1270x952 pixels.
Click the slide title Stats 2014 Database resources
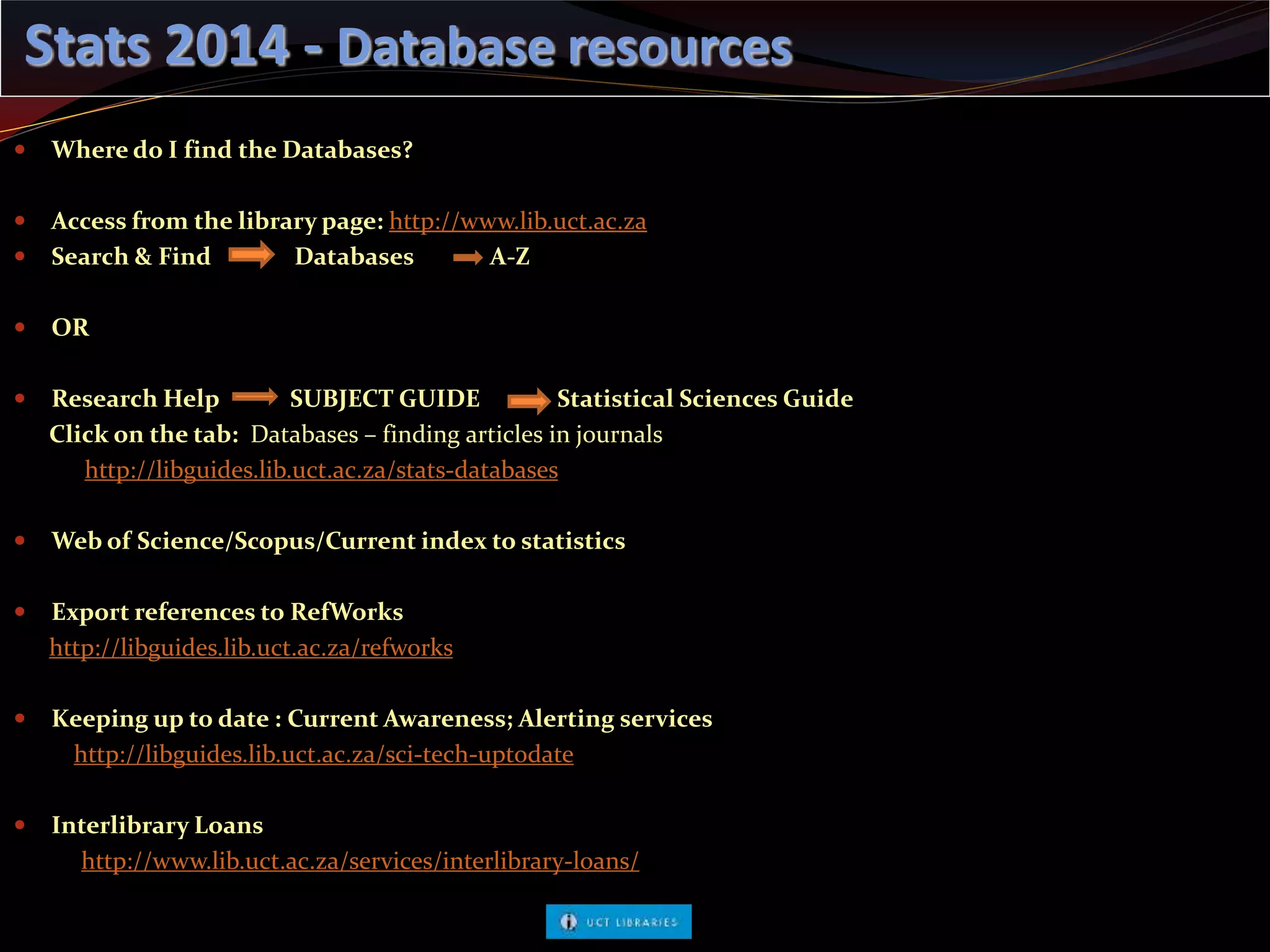pyautogui.click(x=408, y=47)
